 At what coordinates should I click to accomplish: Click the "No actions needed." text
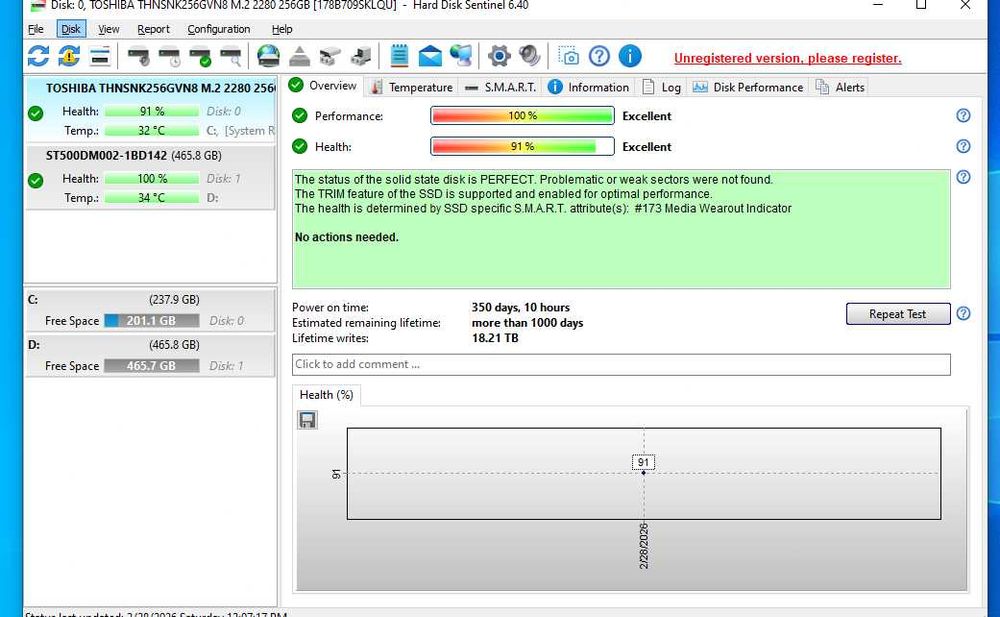(x=346, y=237)
